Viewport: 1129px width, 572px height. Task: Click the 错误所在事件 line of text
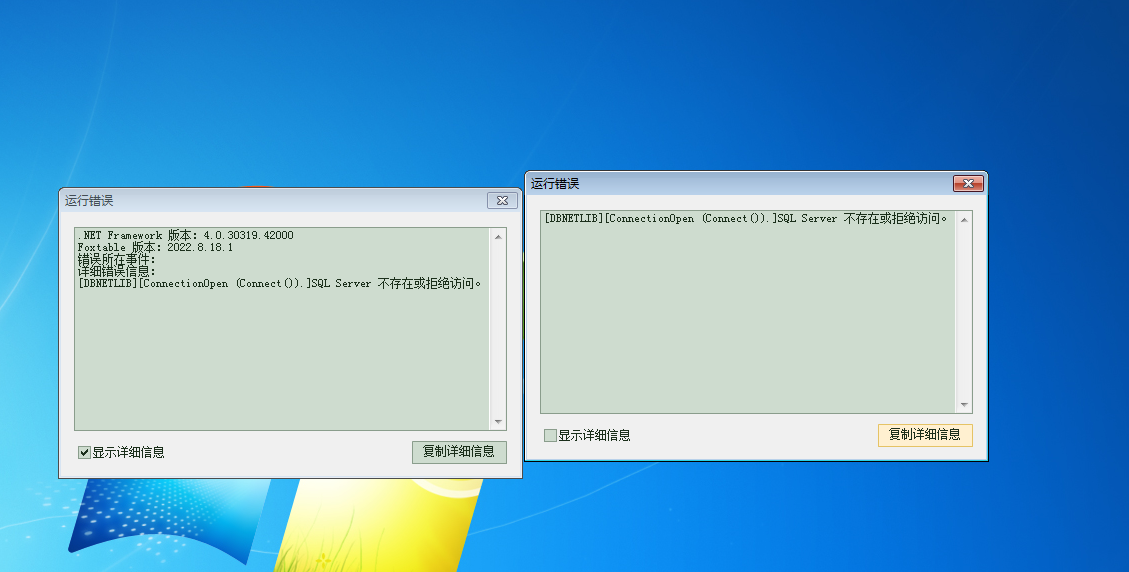(117, 259)
